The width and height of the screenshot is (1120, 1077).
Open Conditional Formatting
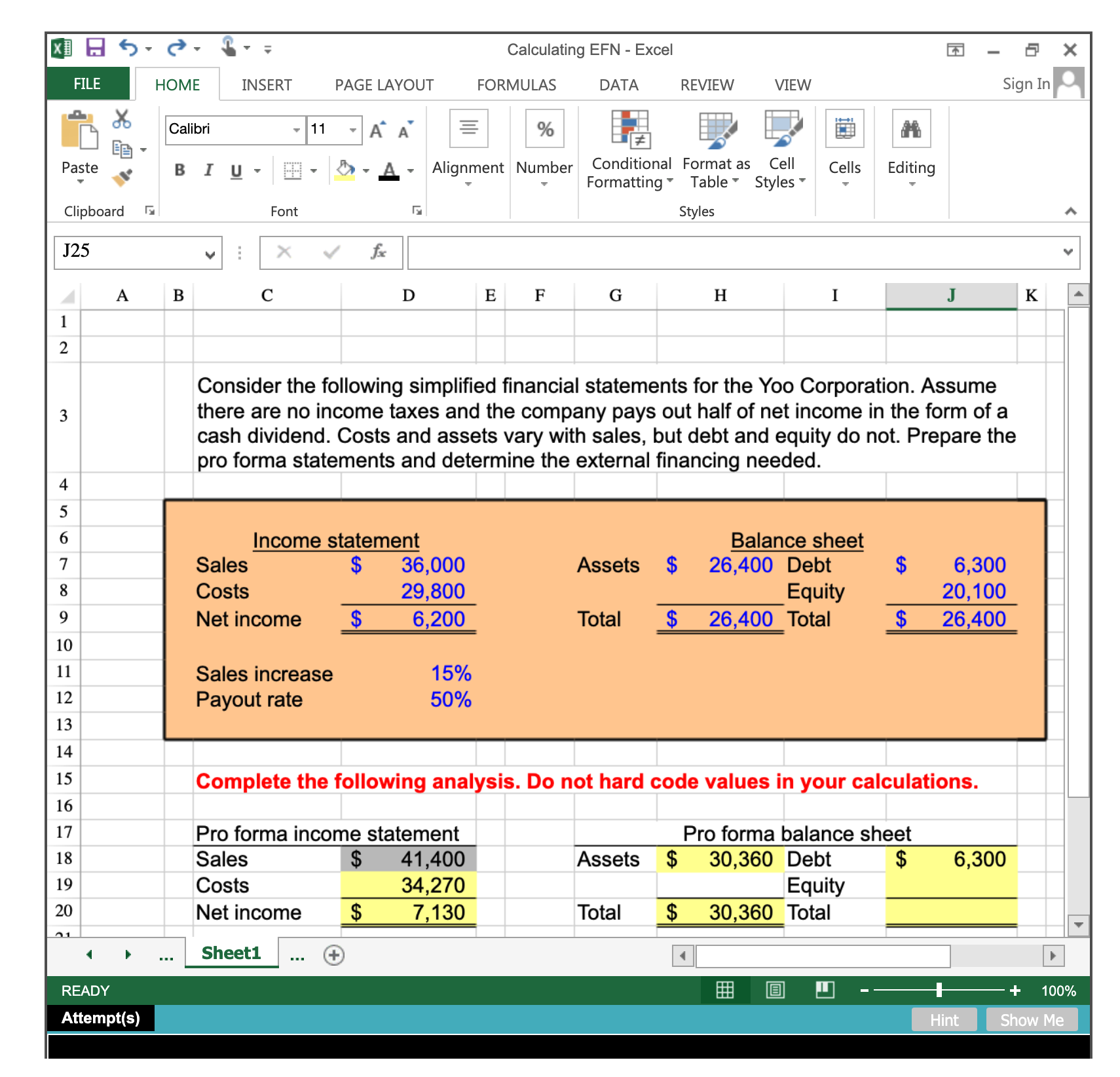coord(629,150)
